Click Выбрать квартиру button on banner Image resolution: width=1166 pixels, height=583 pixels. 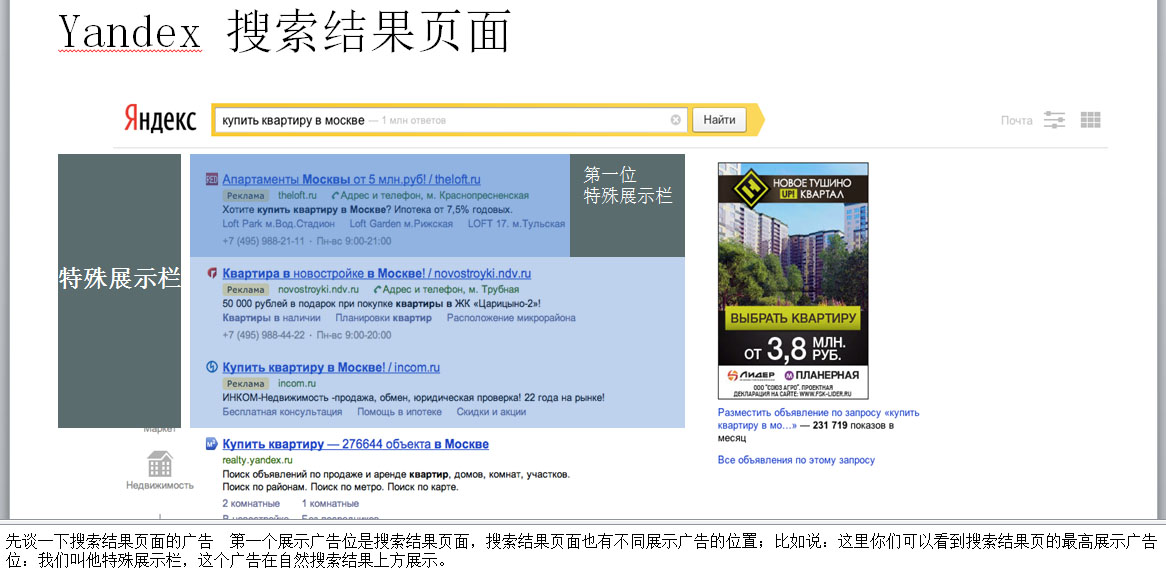[793, 318]
